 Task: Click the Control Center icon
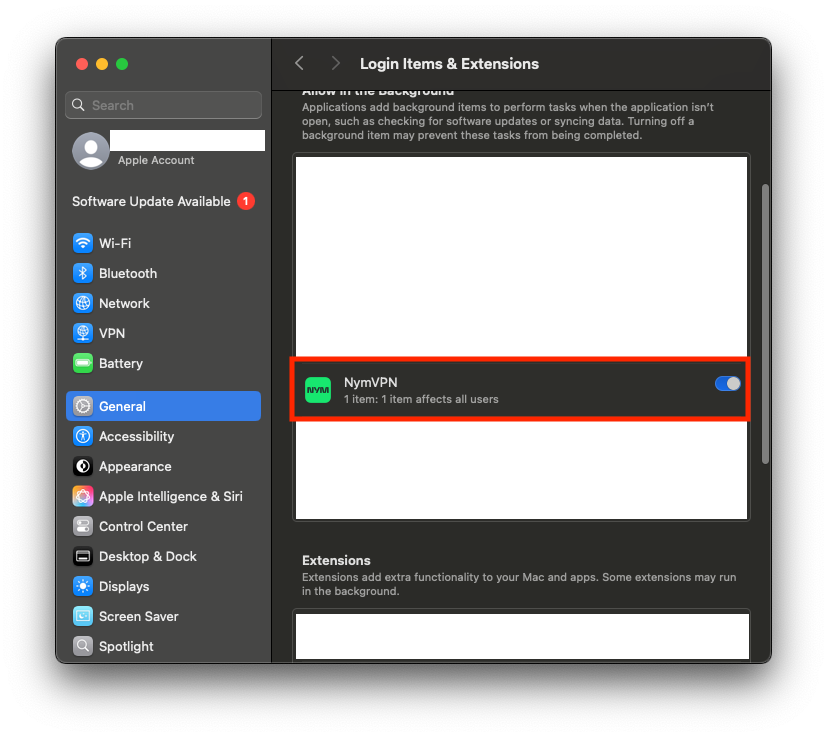click(x=83, y=527)
